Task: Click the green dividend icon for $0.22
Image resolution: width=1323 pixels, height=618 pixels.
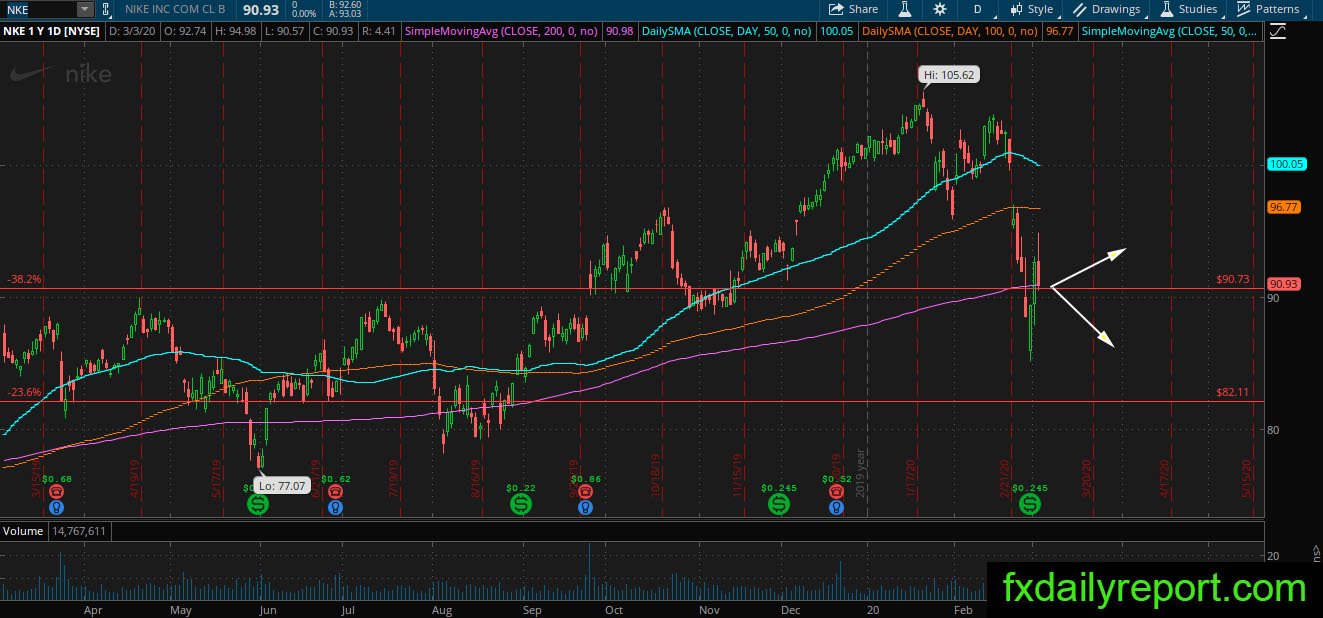Action: (x=521, y=505)
